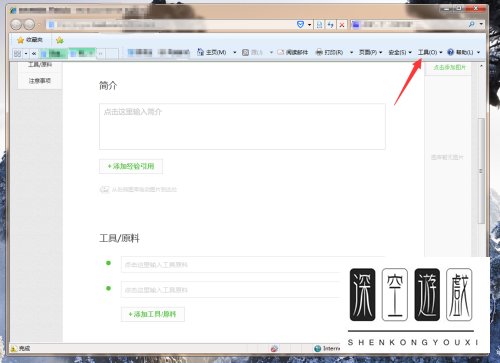The width and height of the screenshot is (500, 363).
Task: Open the search provider dropdown arrow
Action: tap(481, 24)
